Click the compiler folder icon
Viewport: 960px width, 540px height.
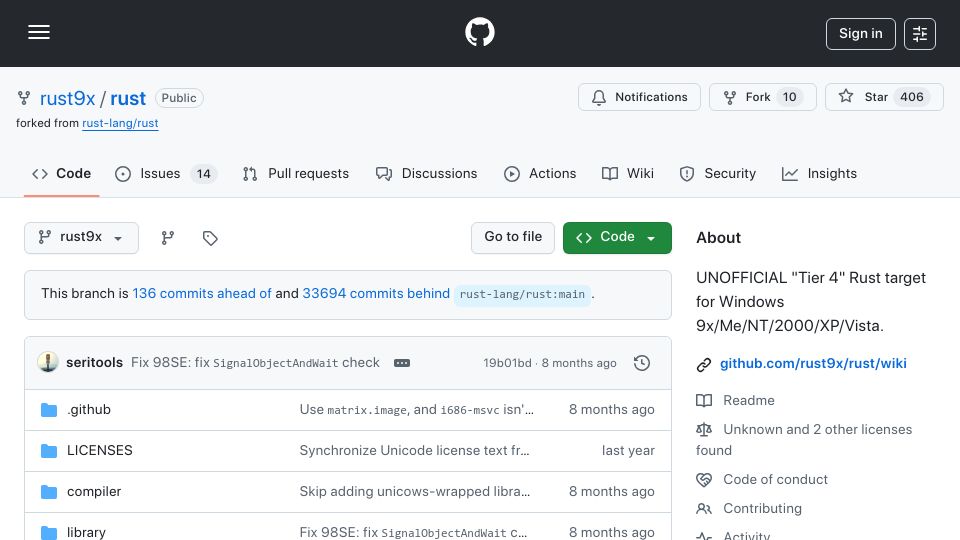pyautogui.click(x=49, y=492)
